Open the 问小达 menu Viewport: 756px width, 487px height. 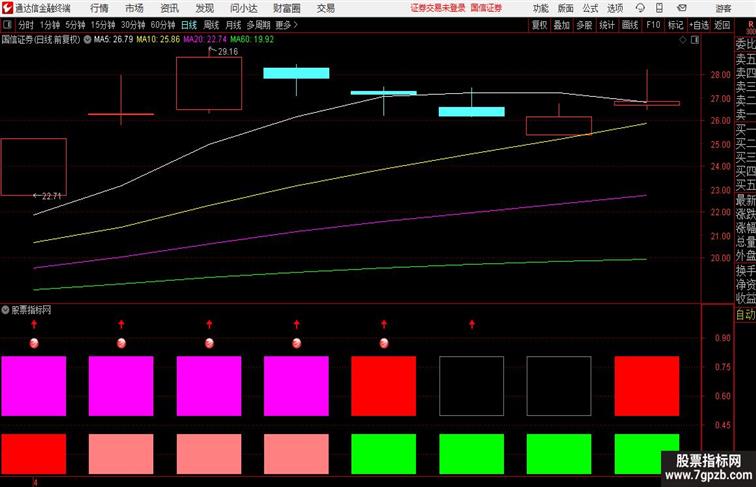pos(243,8)
